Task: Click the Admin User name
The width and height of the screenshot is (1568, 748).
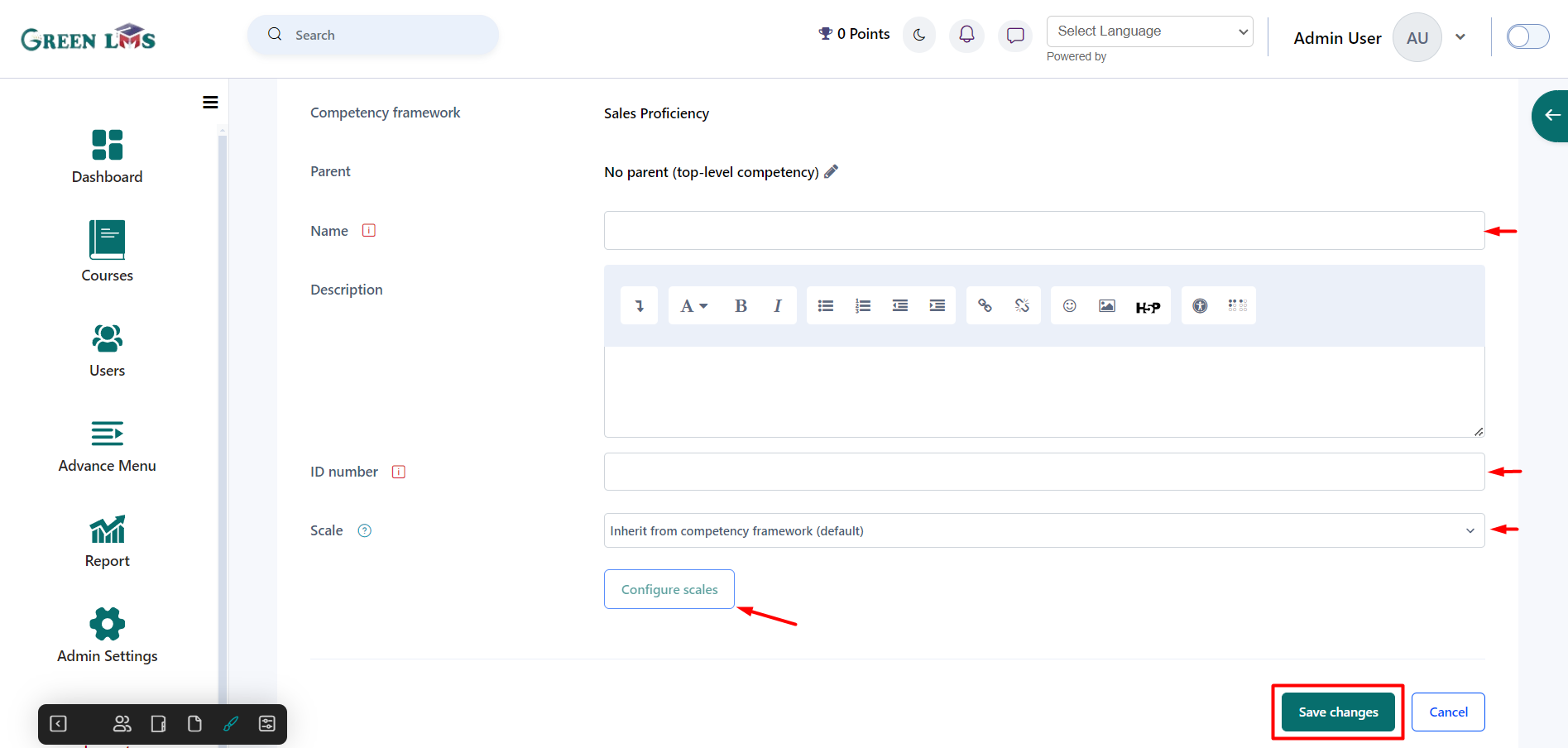Action: coord(1337,38)
